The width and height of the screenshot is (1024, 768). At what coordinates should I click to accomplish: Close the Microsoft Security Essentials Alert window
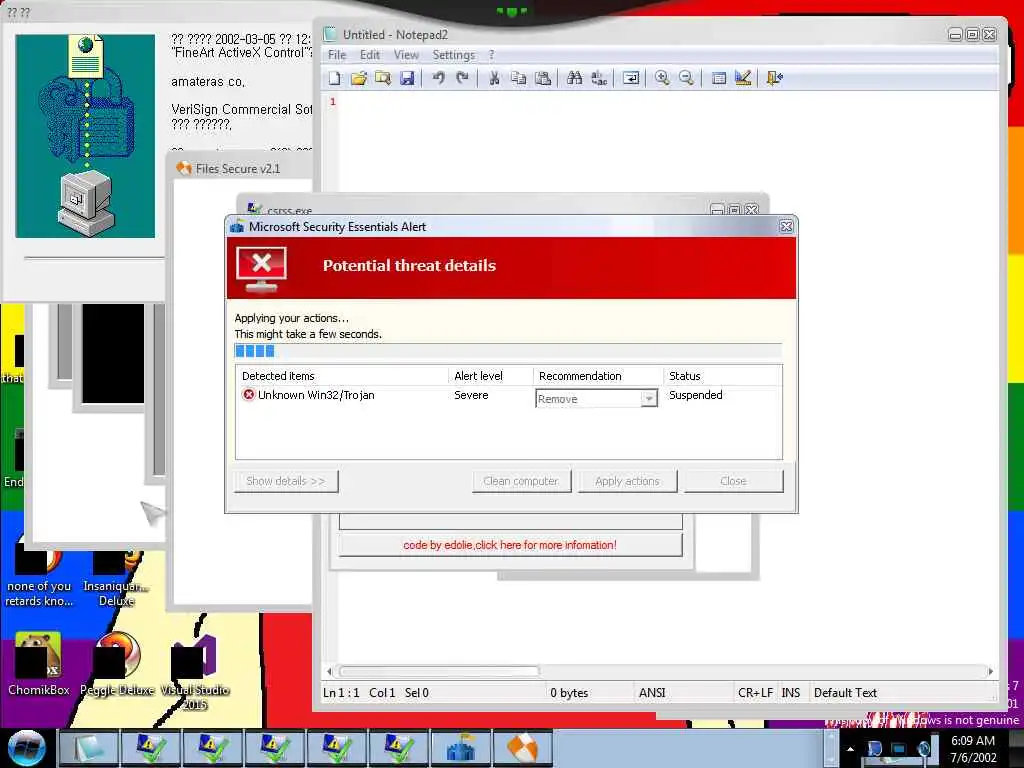(x=786, y=227)
